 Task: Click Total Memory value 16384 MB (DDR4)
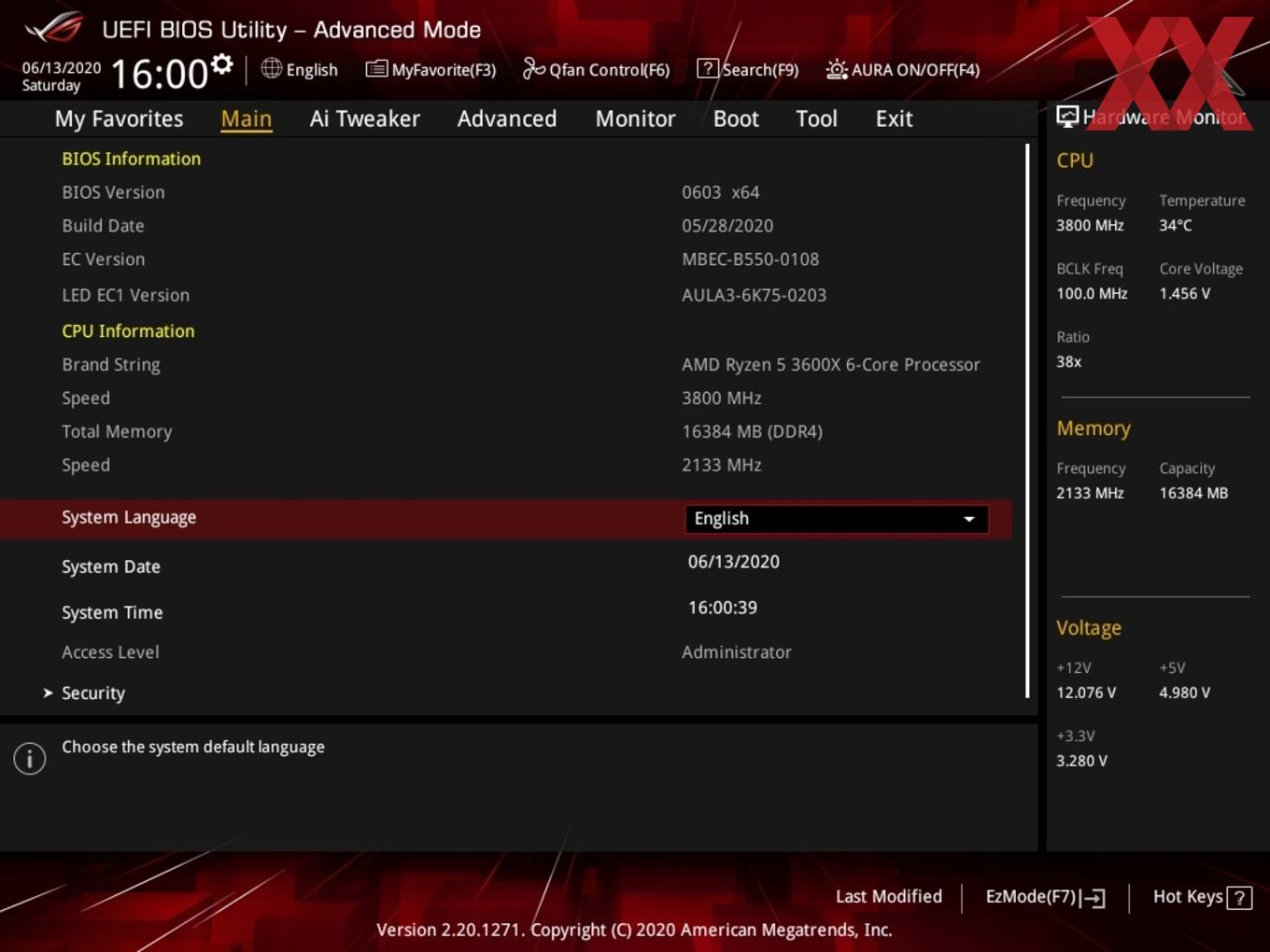coord(752,432)
